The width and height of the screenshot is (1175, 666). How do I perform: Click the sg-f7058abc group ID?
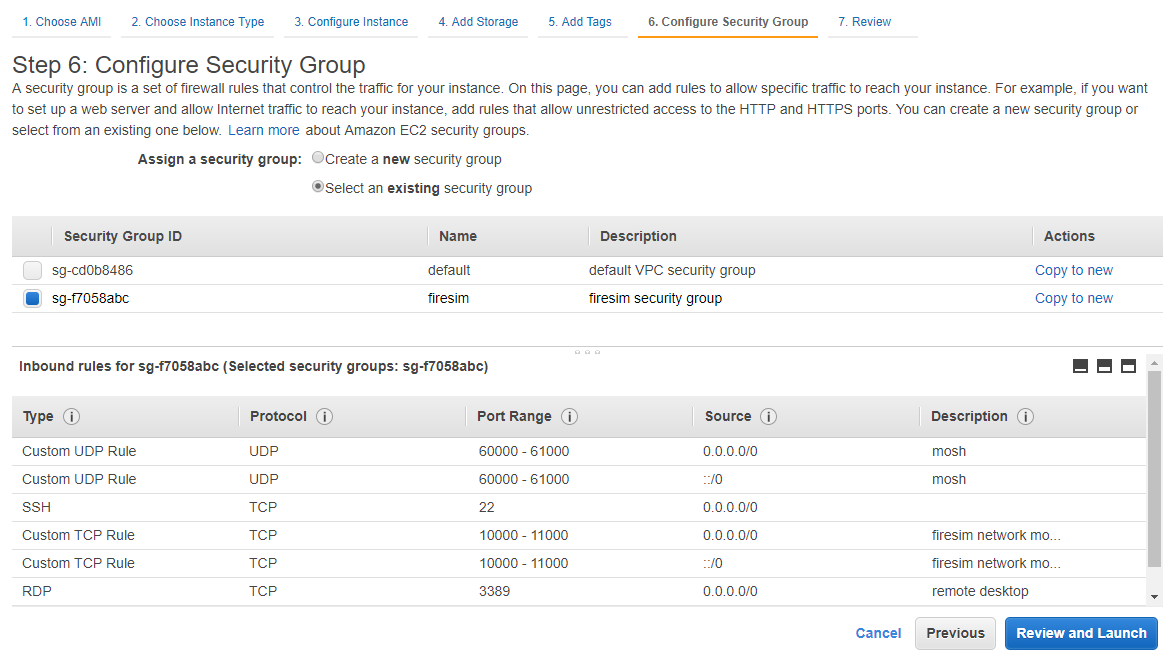(91, 298)
